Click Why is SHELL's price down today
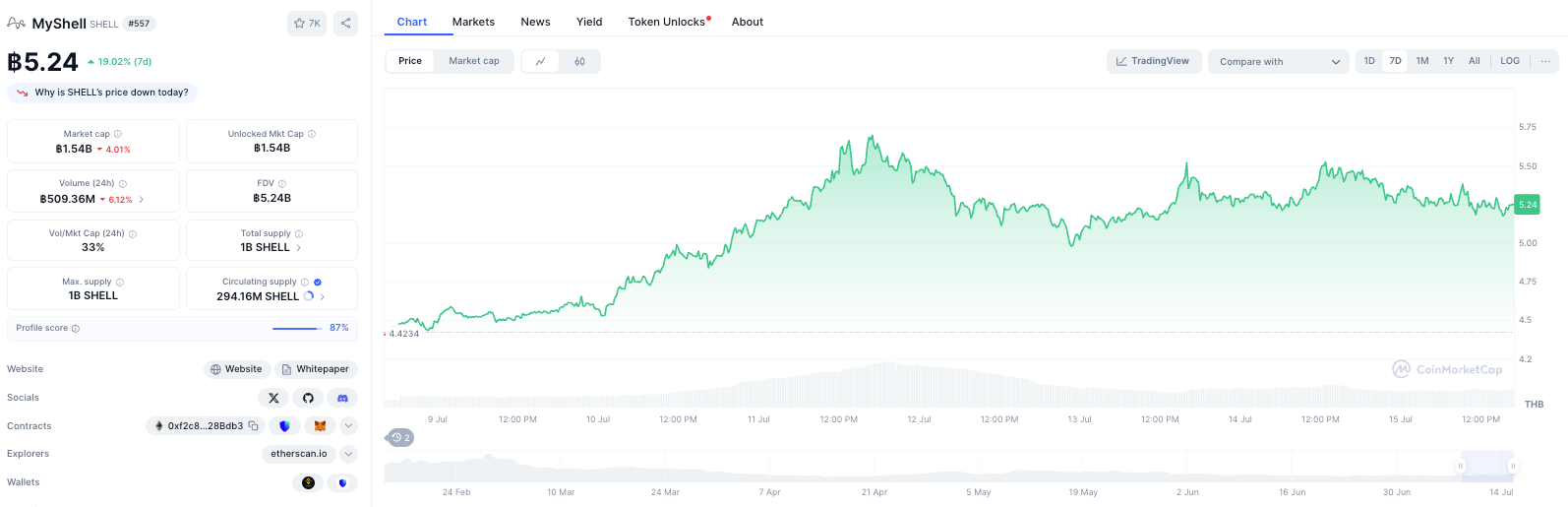This screenshot has width=1568, height=507. pyautogui.click(x=102, y=93)
